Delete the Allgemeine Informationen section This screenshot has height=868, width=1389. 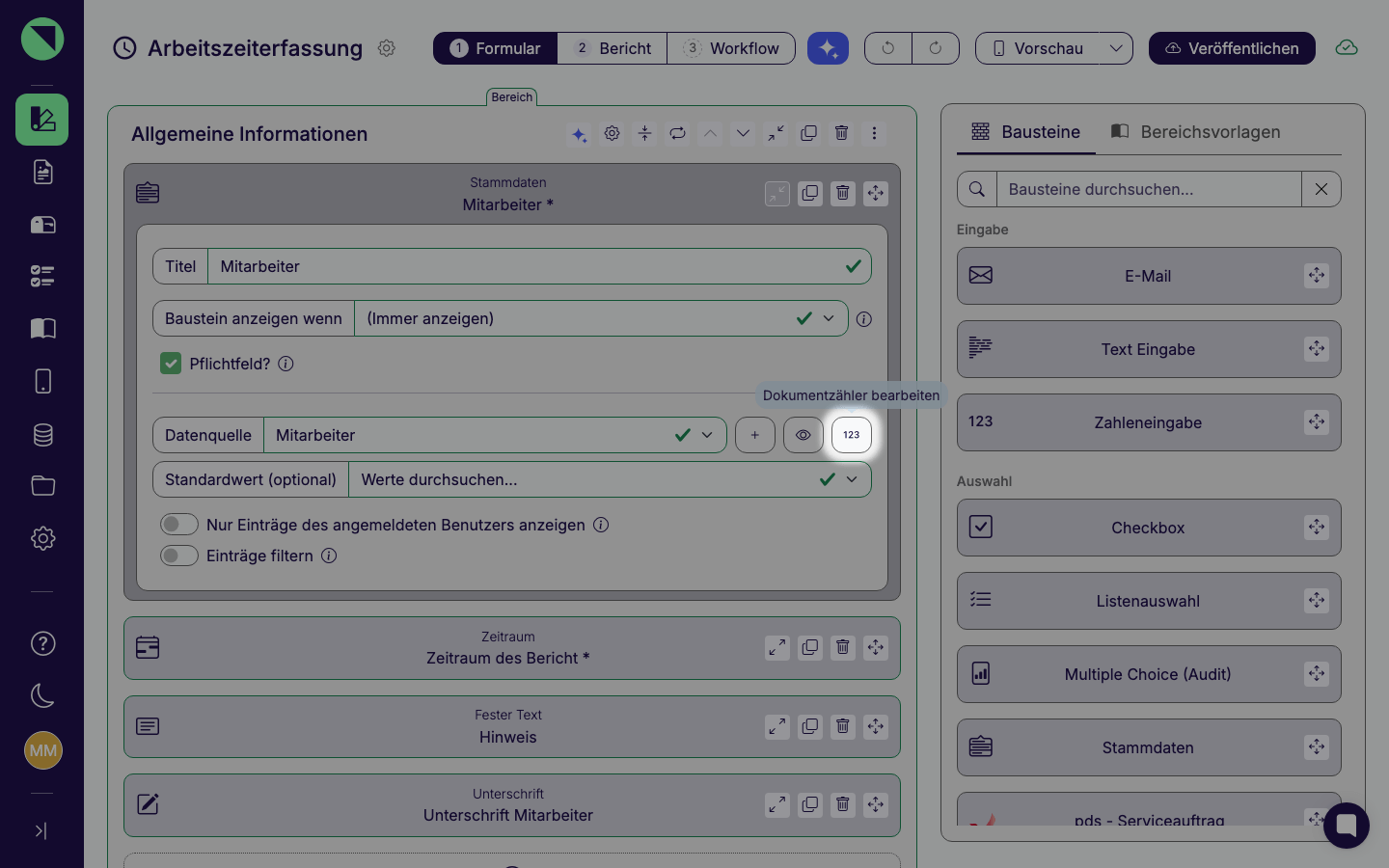[841, 133]
